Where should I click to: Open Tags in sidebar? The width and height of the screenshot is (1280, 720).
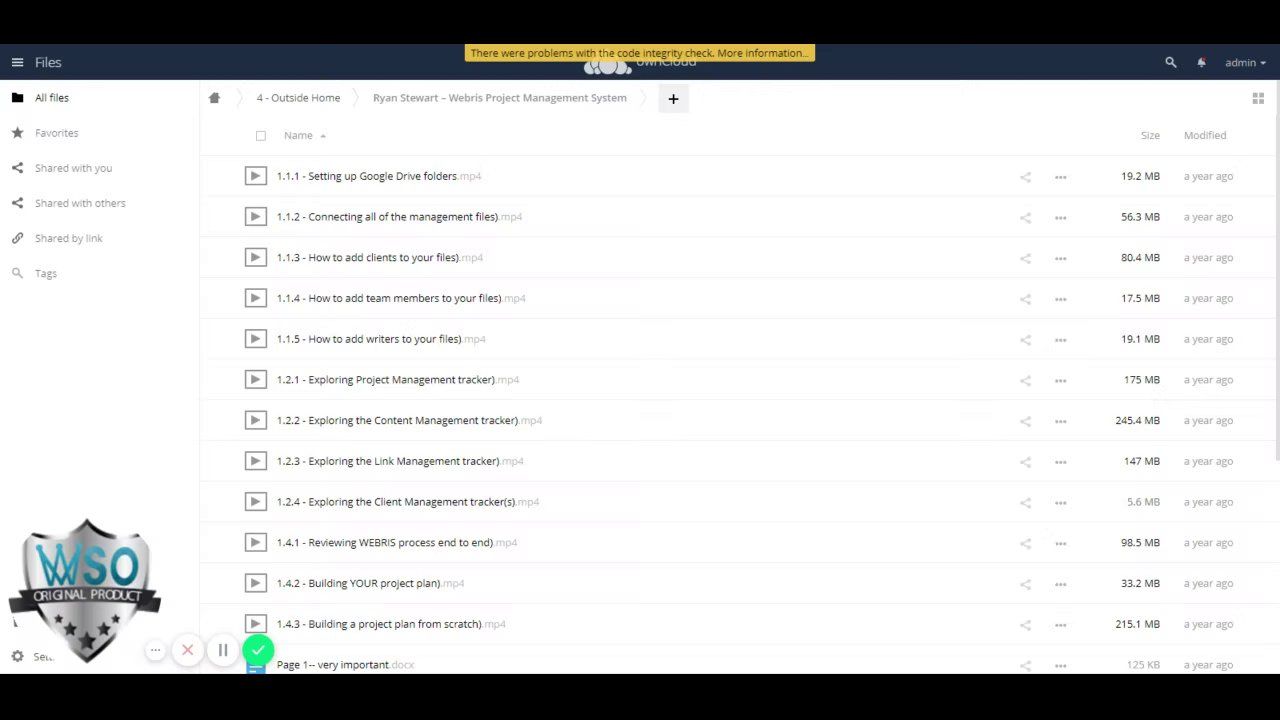tap(45, 273)
